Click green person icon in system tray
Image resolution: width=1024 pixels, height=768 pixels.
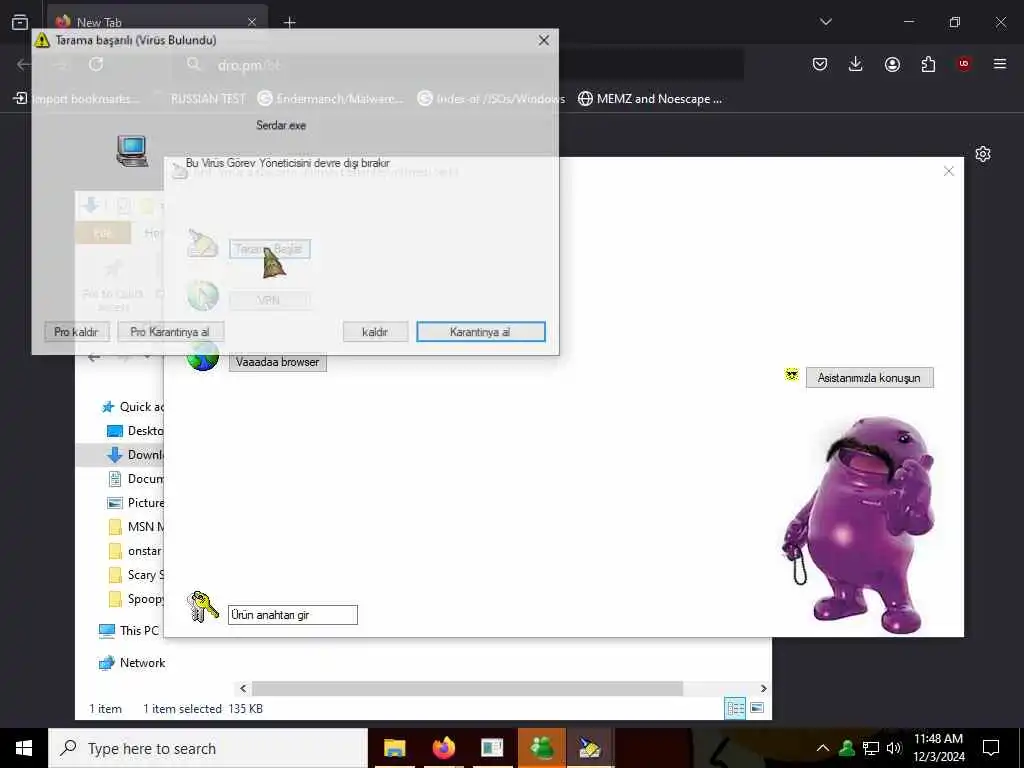click(x=847, y=748)
